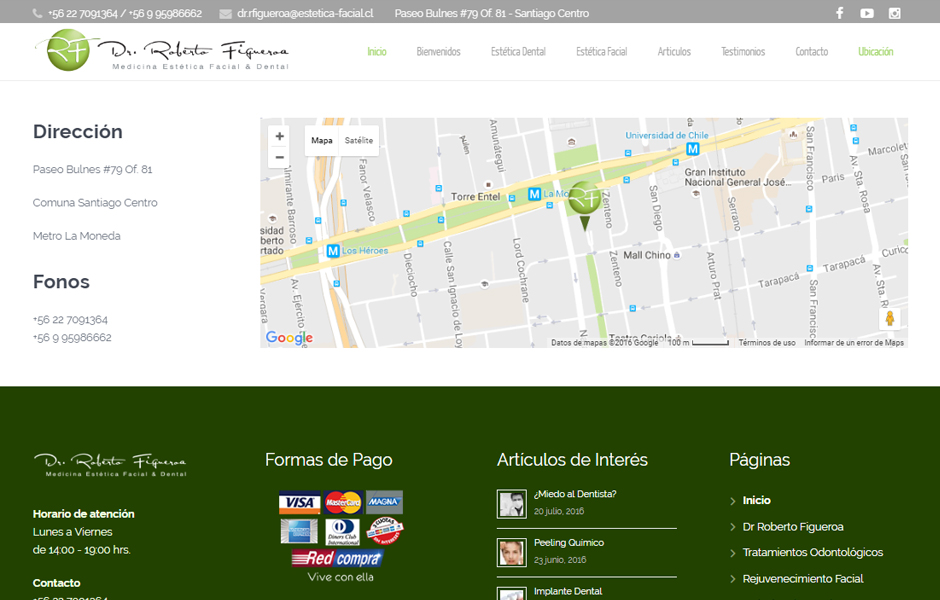Screen dimensions: 940x600
Task: Click the ¿Miedo al Dentista? article thumbnail
Action: tap(511, 503)
